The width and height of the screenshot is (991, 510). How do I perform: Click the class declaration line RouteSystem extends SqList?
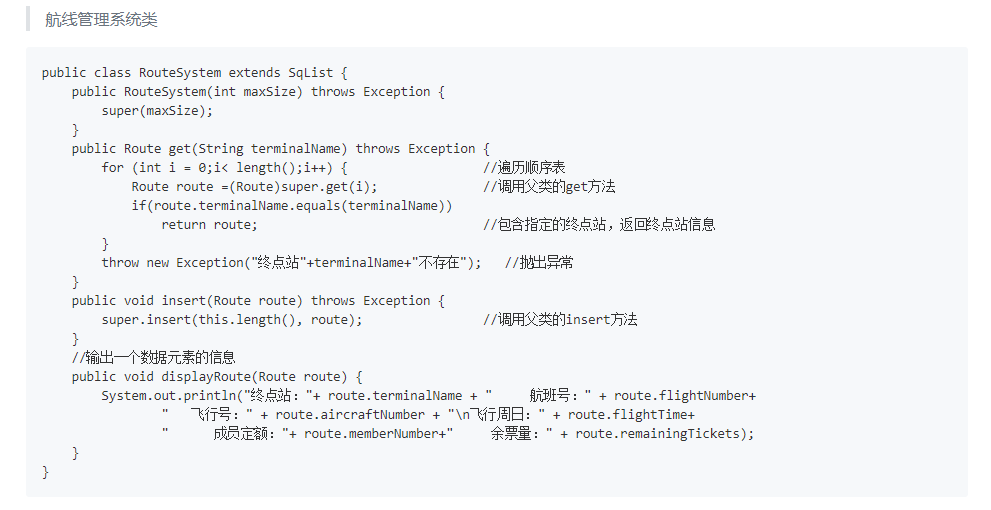(195, 73)
